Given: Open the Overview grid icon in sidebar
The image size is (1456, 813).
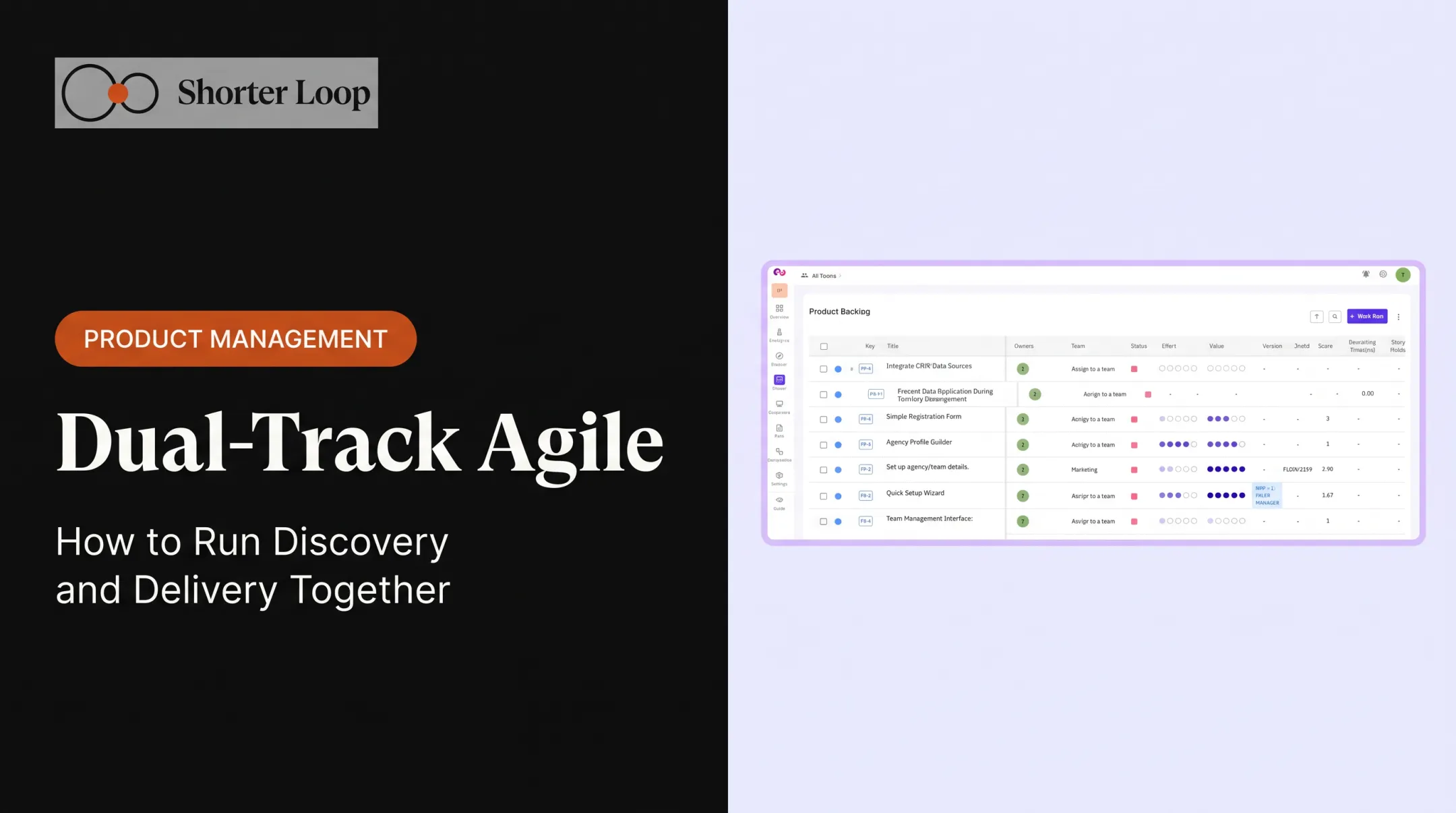Looking at the screenshot, I should pyautogui.click(x=779, y=308).
